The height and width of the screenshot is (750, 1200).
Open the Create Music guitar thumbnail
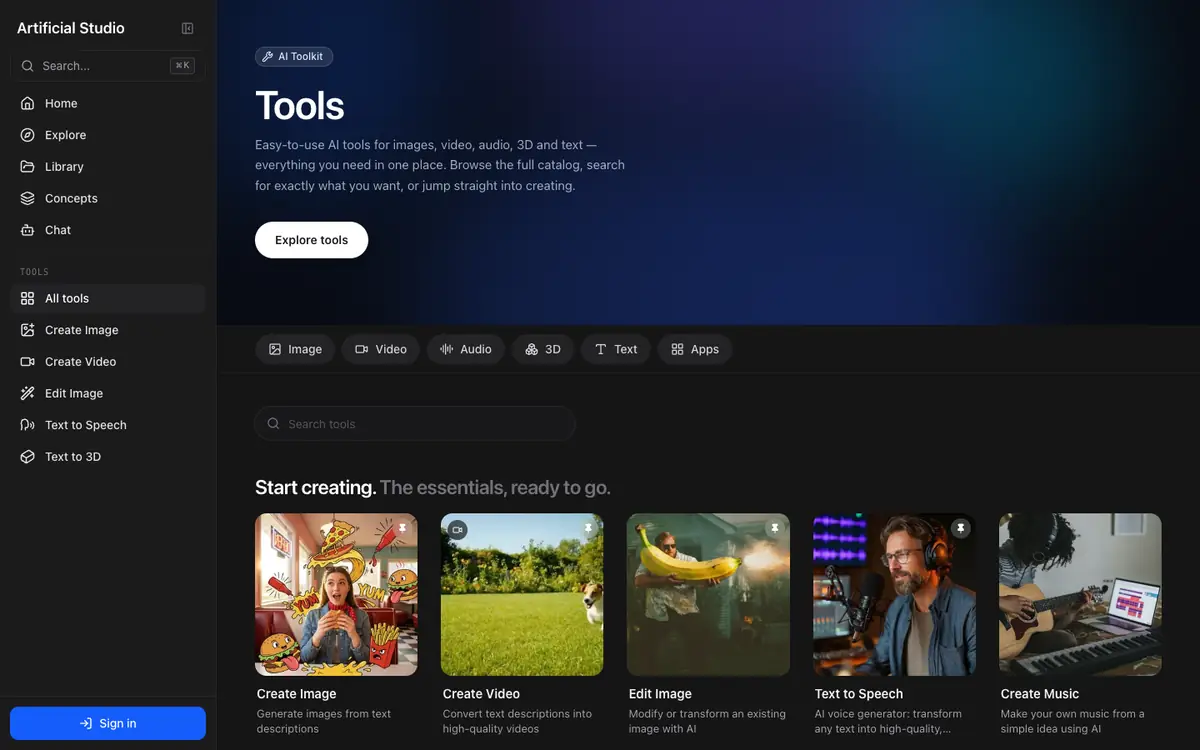(x=1080, y=594)
